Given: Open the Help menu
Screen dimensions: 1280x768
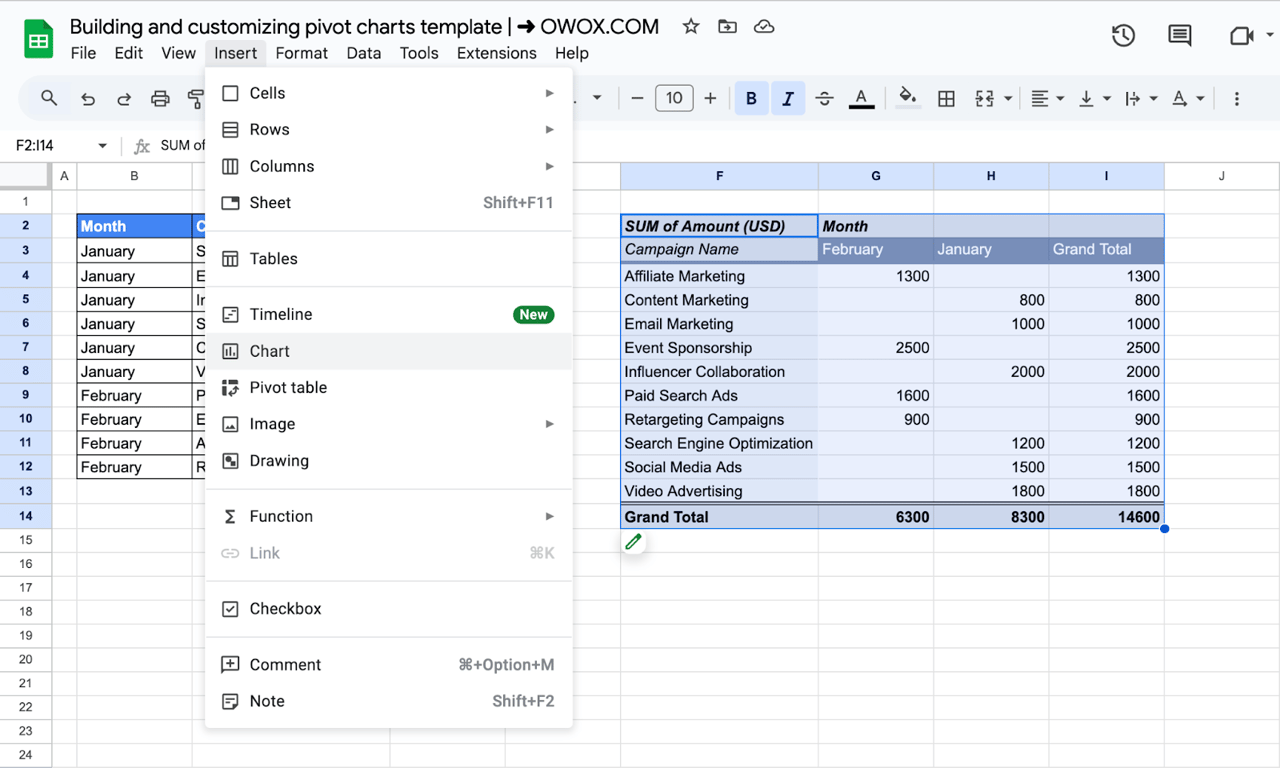Looking at the screenshot, I should point(572,53).
